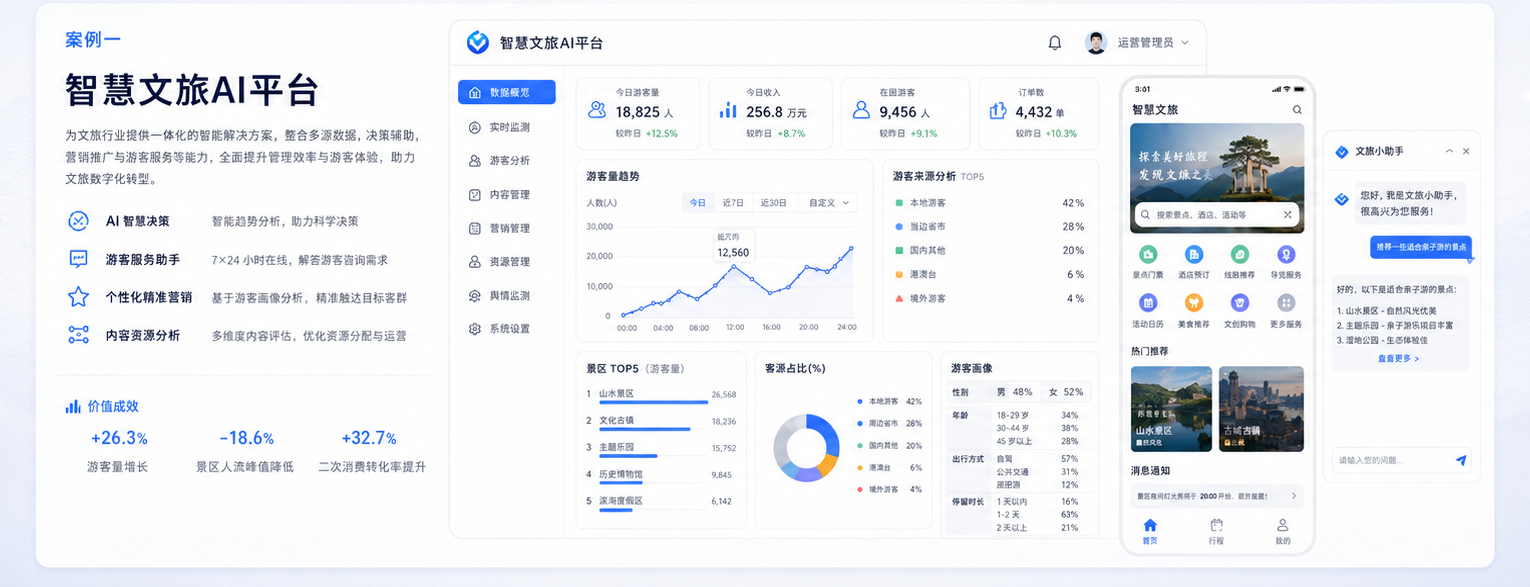Click the 订单数 icon
Viewport: 1530px width, 587px height.
[997, 110]
